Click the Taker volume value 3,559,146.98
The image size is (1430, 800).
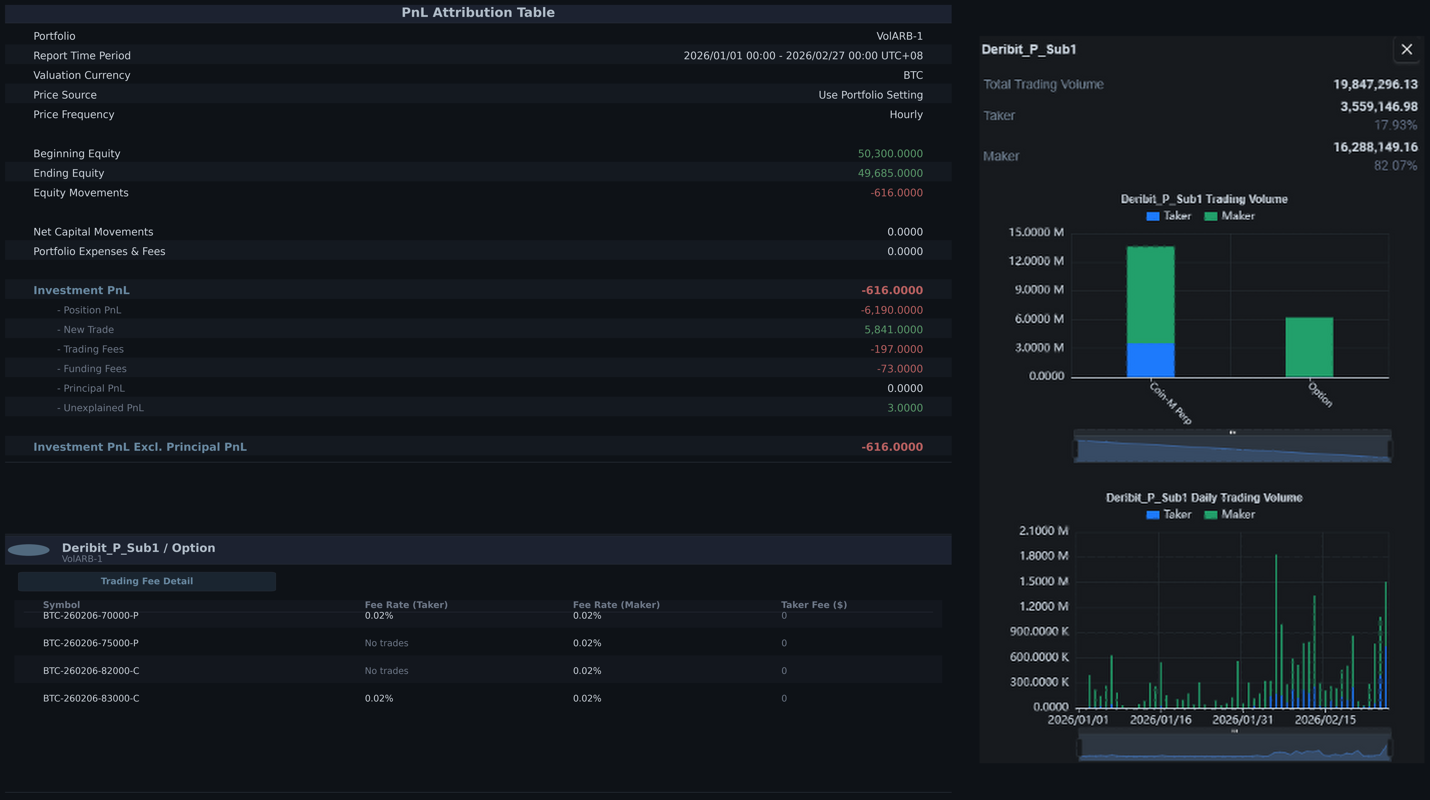click(1379, 107)
